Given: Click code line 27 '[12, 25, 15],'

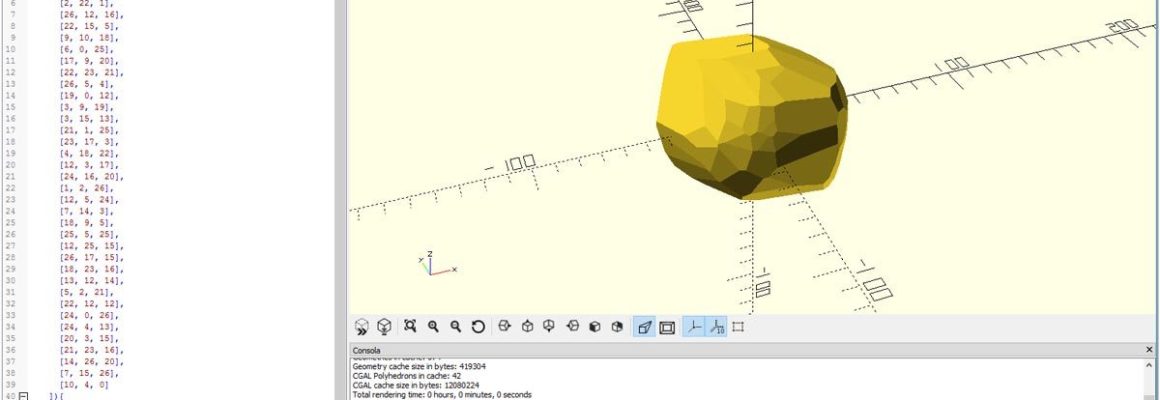Looking at the screenshot, I should (x=91, y=246).
